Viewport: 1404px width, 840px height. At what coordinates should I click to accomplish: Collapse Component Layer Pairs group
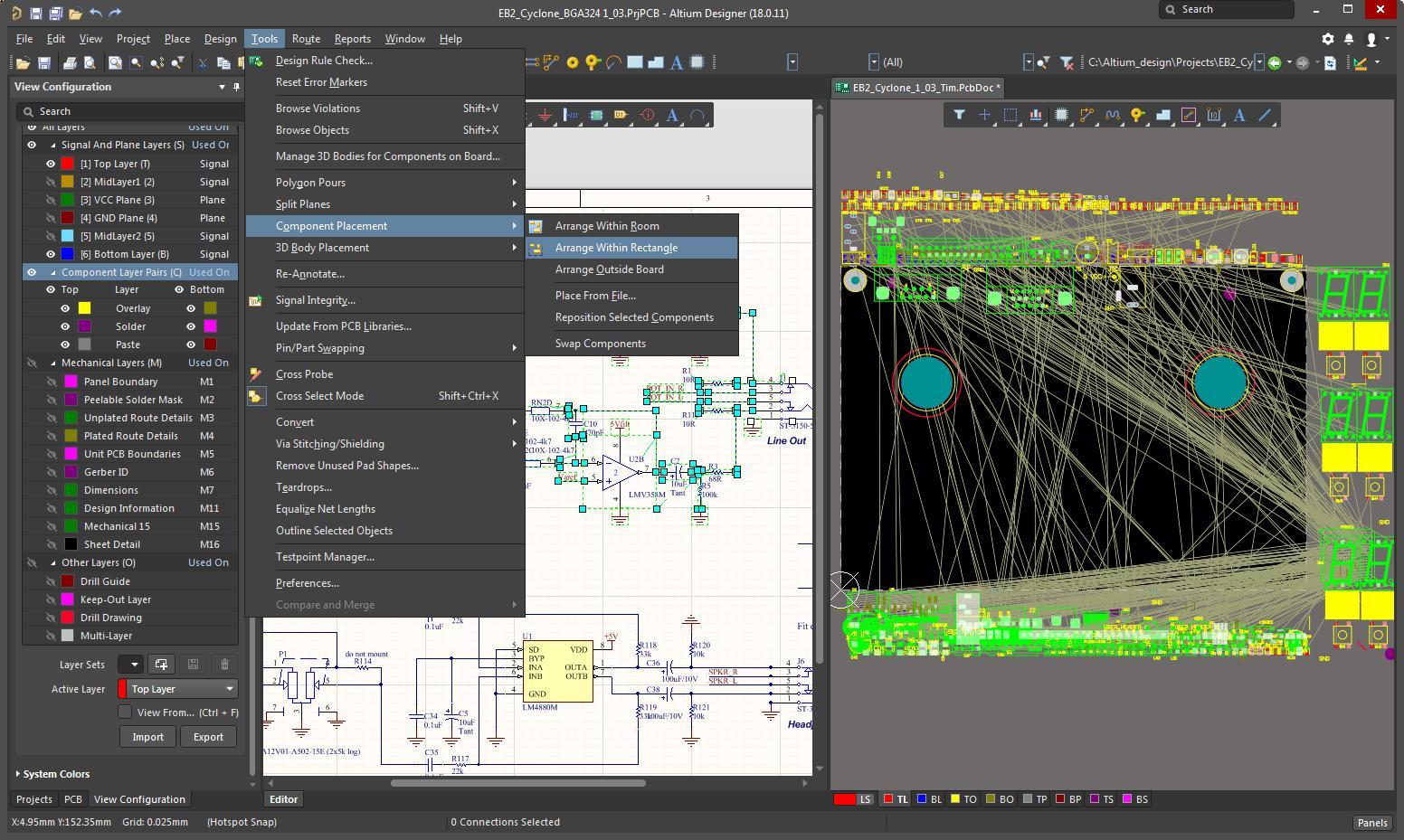(52, 272)
